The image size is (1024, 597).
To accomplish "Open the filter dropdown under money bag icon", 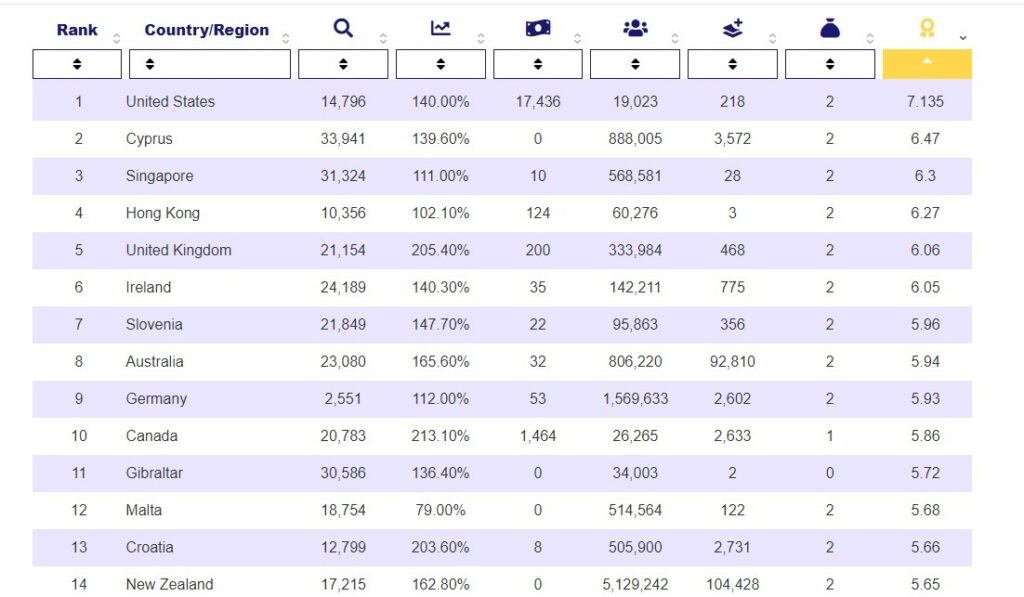I will (x=829, y=64).
